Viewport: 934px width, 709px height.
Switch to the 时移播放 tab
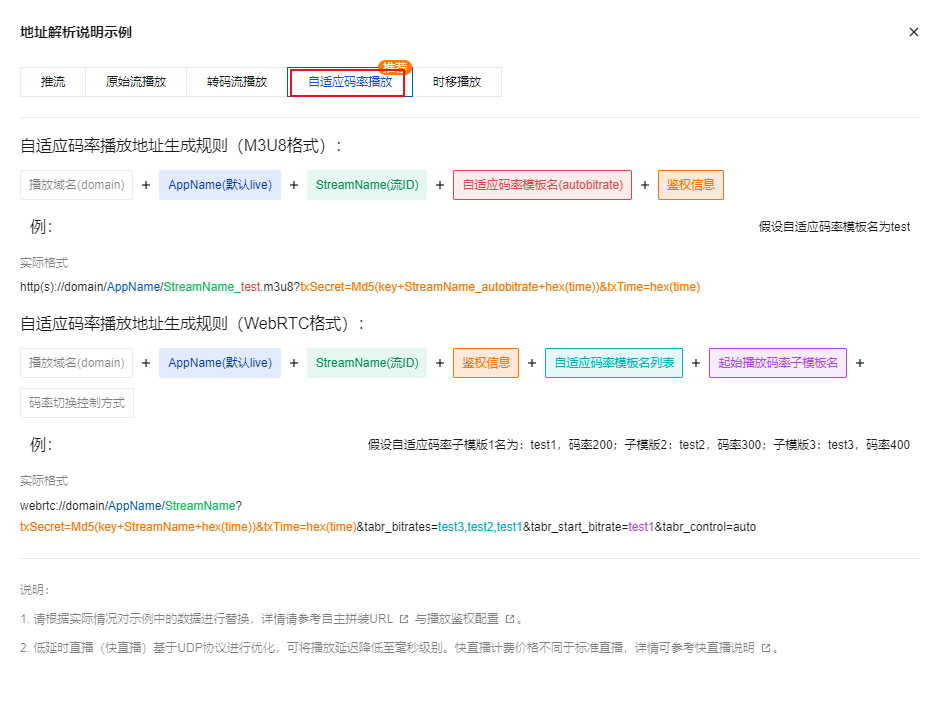pyautogui.click(x=457, y=82)
